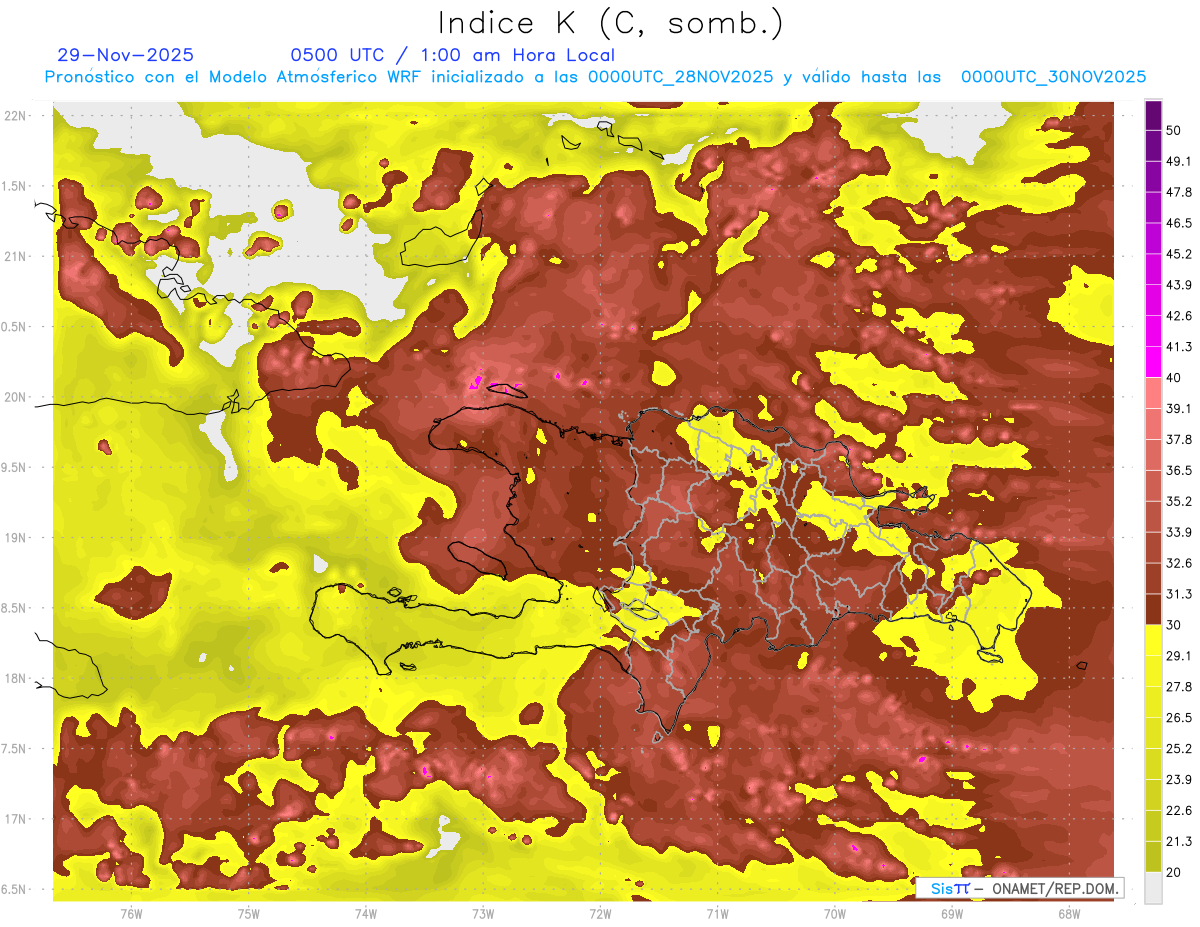
Task: Click the colorbar value '46.5'
Action: point(1179,224)
